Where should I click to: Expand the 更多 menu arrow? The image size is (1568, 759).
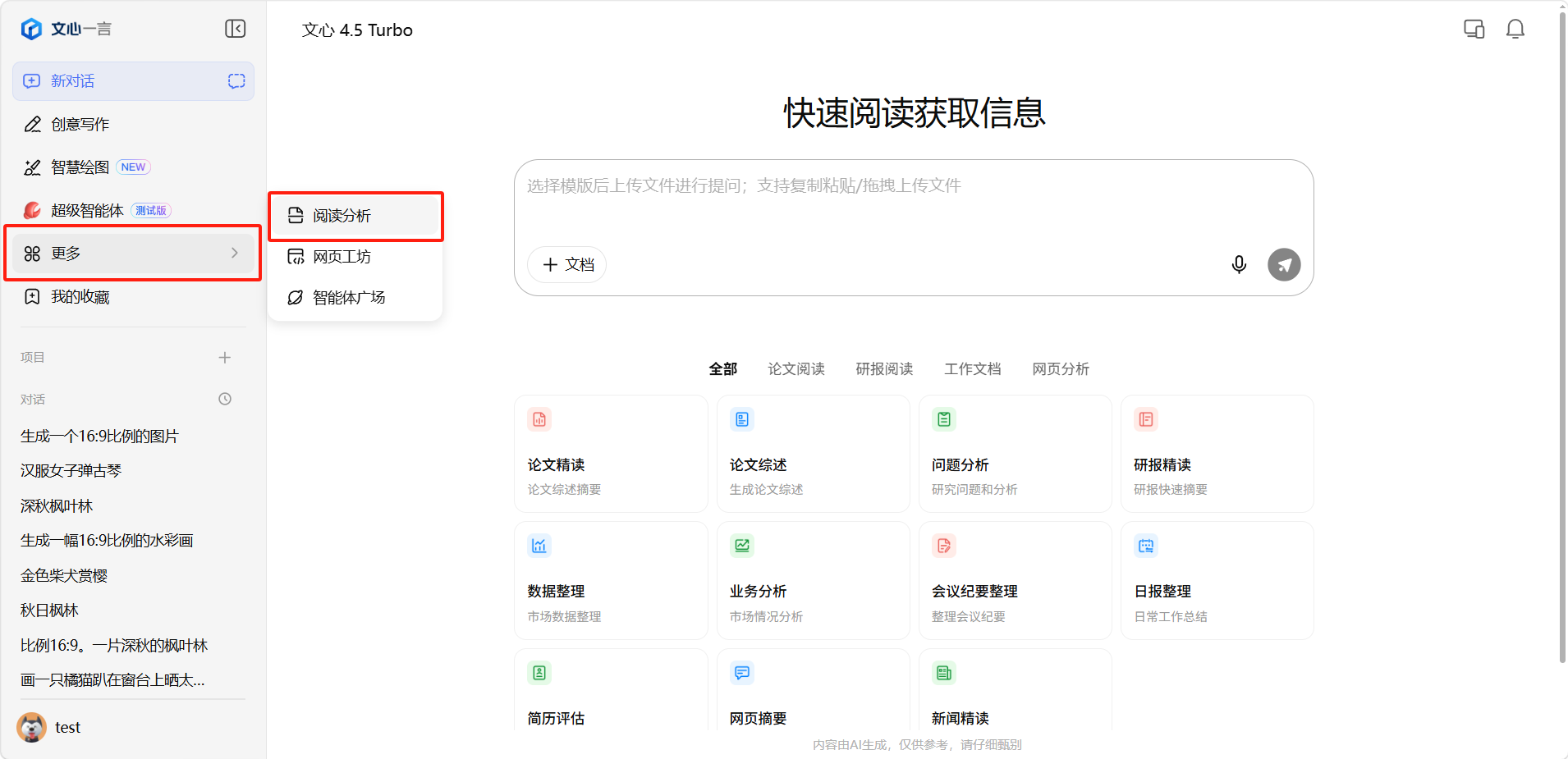(235, 253)
